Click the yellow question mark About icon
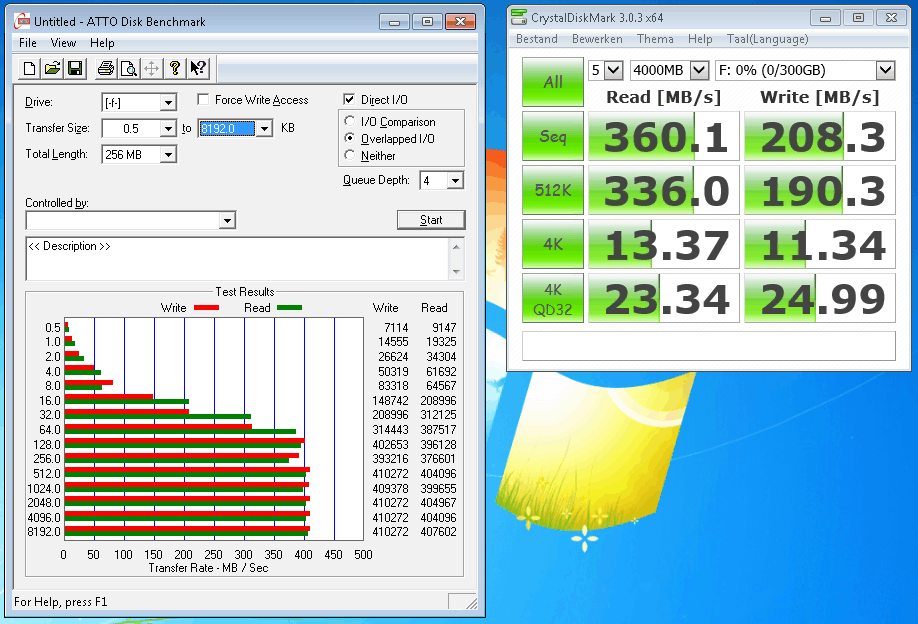 175,68
